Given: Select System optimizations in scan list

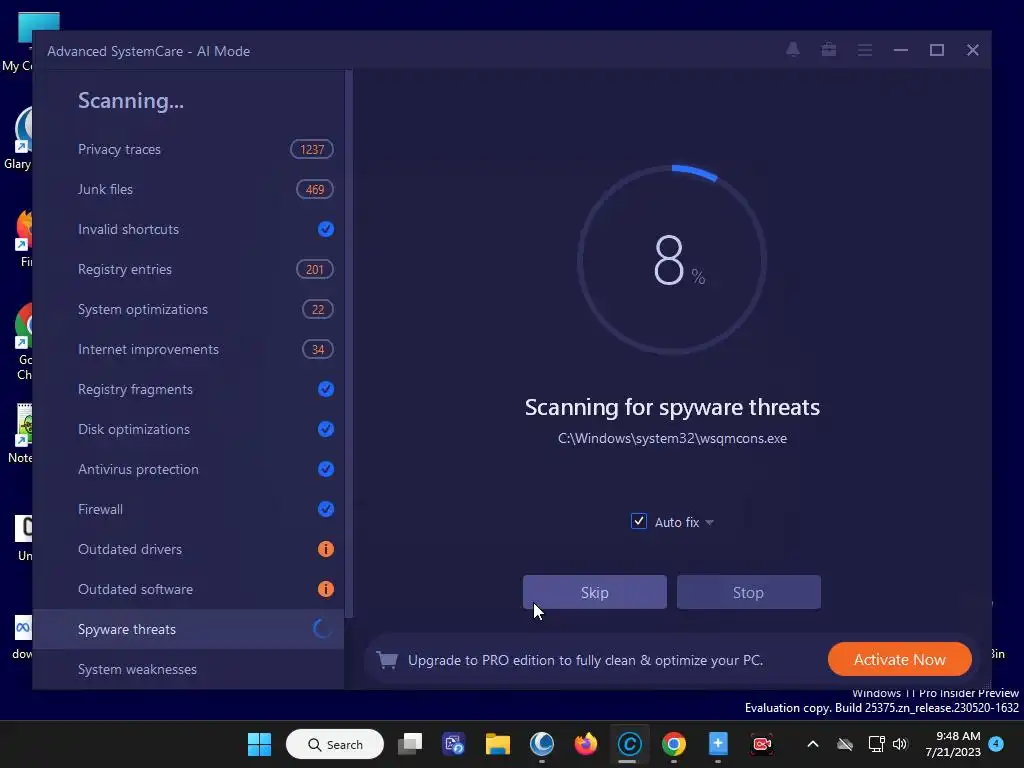Looking at the screenshot, I should pos(188,310).
